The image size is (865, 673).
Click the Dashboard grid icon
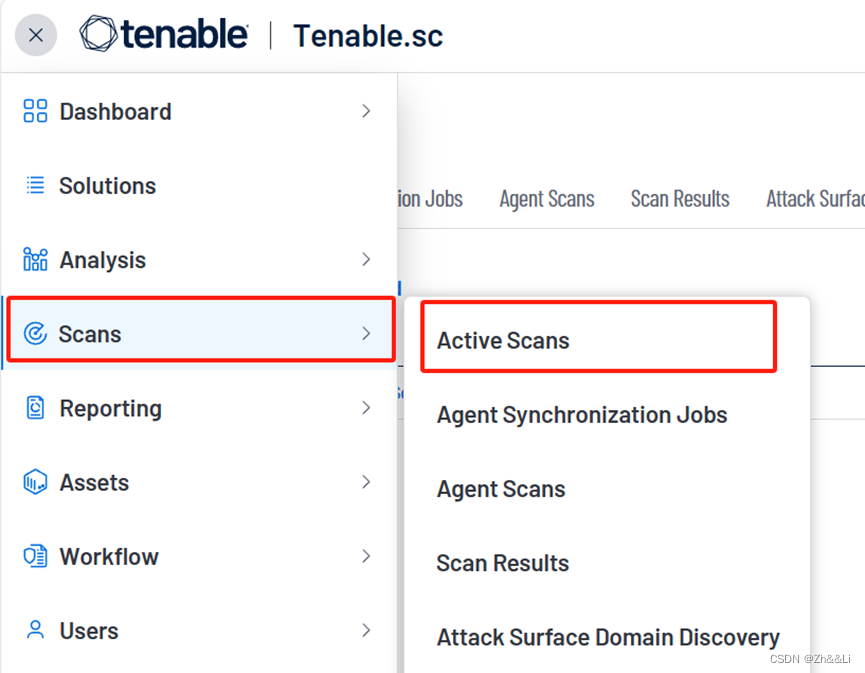click(x=34, y=111)
